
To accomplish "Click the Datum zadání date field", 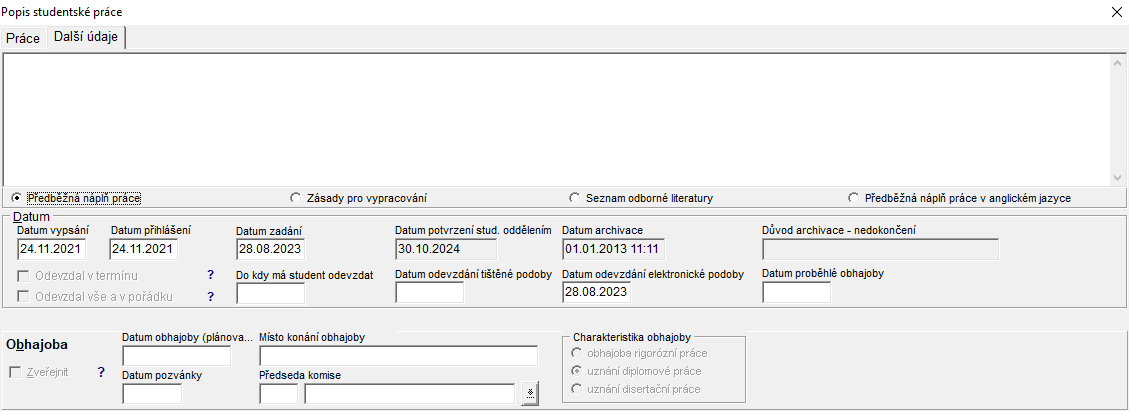I will [x=270, y=249].
